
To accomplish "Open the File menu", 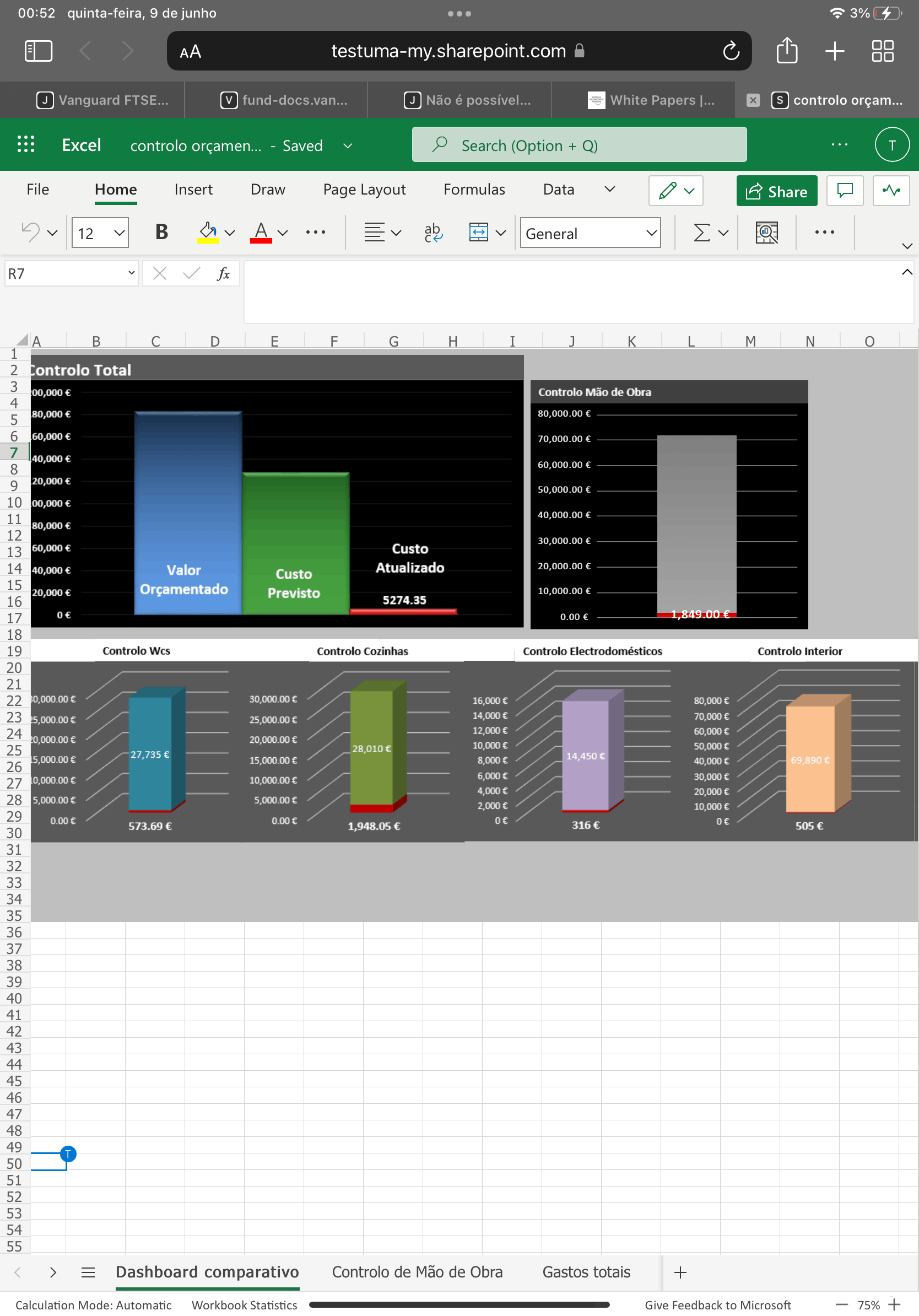I will 38,189.
